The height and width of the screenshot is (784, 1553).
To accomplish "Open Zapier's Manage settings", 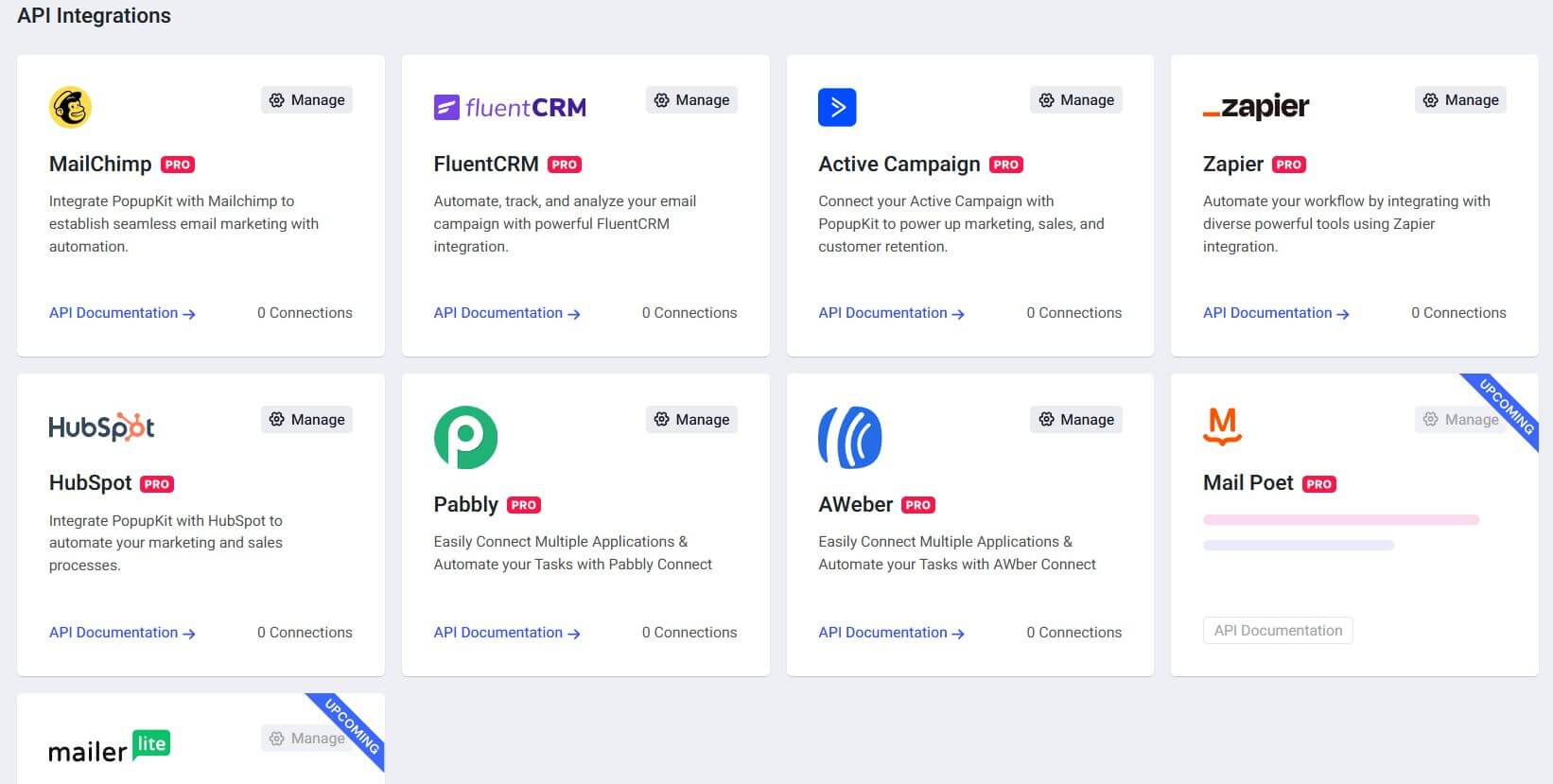I will coord(1460,100).
